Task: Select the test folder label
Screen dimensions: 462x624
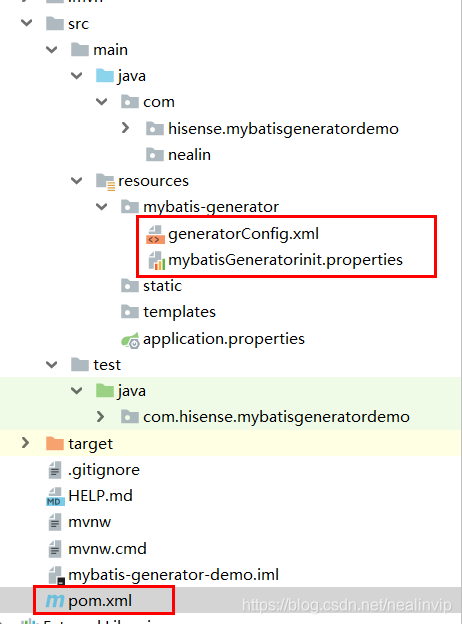Action: 107,365
